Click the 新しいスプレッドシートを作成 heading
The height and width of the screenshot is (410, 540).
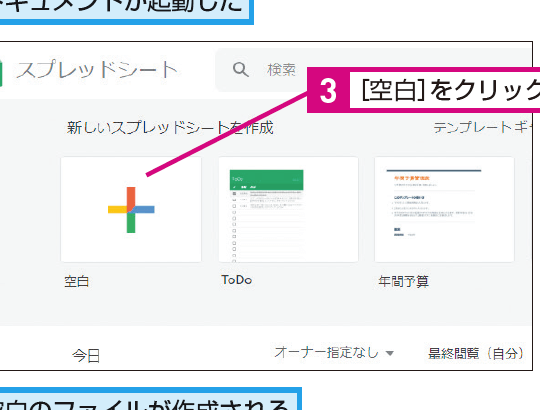[x=170, y=128]
